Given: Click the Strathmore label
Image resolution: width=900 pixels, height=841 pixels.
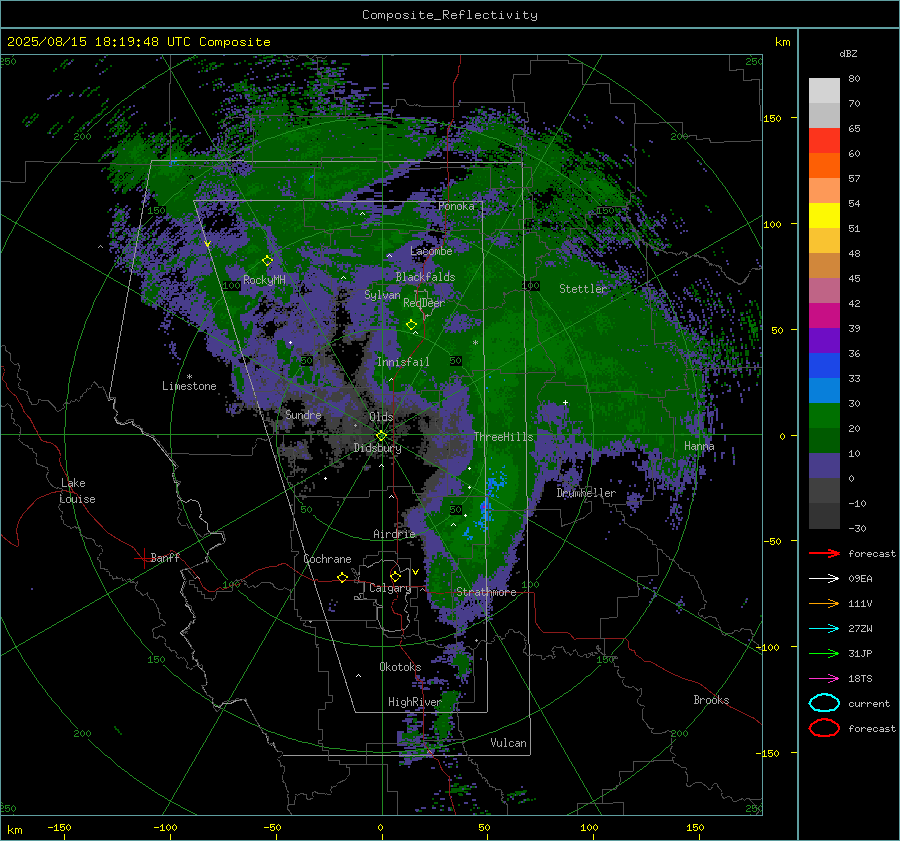Looking at the screenshot, I should pyautogui.click(x=486, y=592).
